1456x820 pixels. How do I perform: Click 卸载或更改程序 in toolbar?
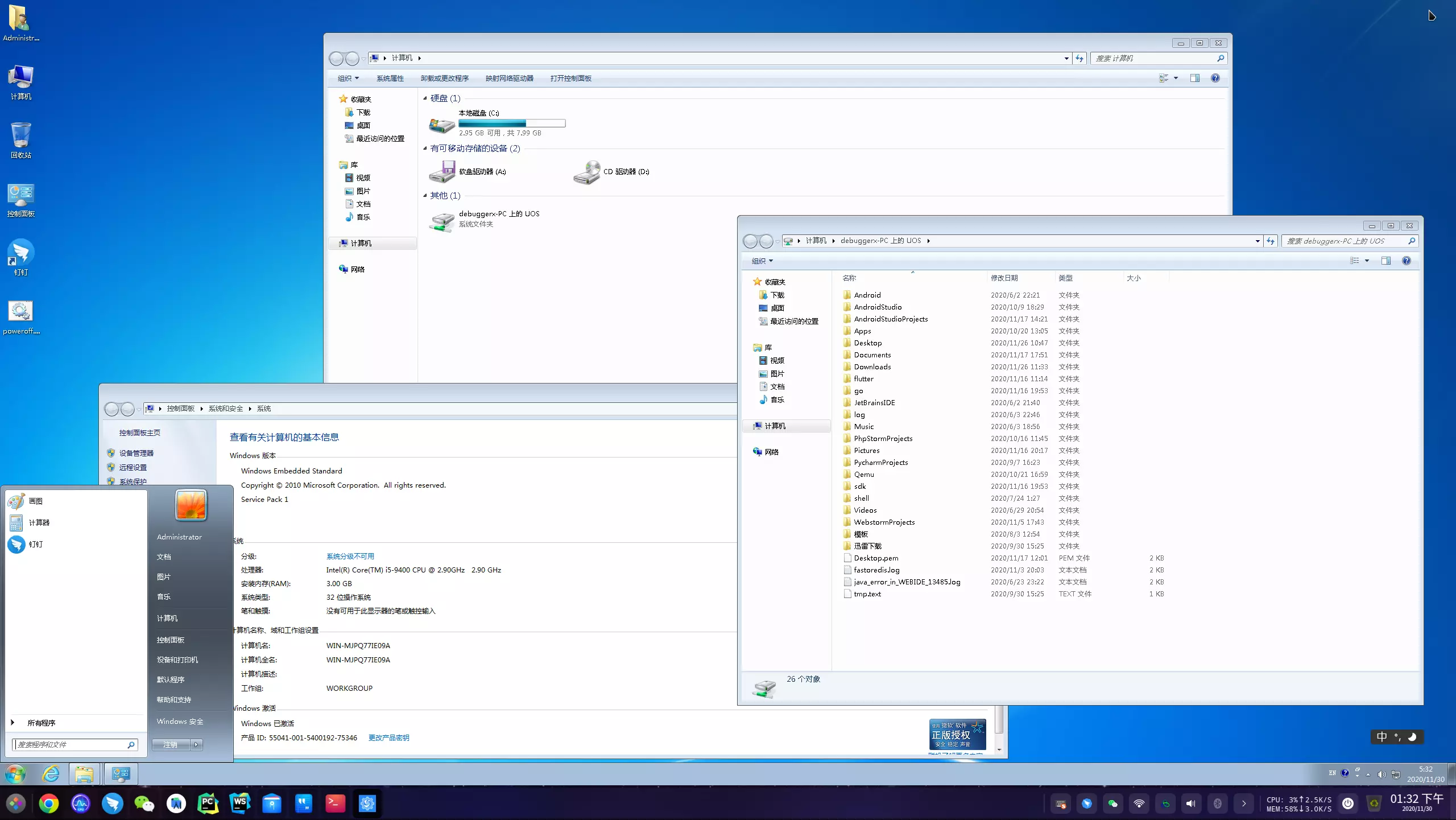[x=445, y=79]
